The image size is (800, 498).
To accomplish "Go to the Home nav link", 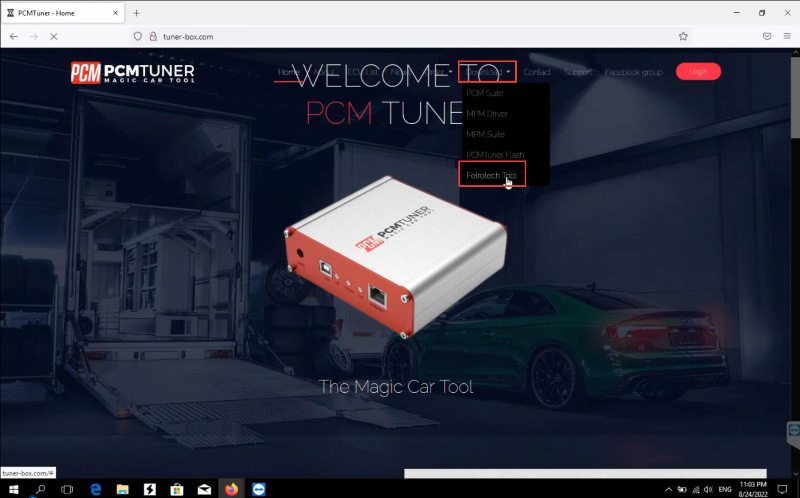I will click(289, 72).
